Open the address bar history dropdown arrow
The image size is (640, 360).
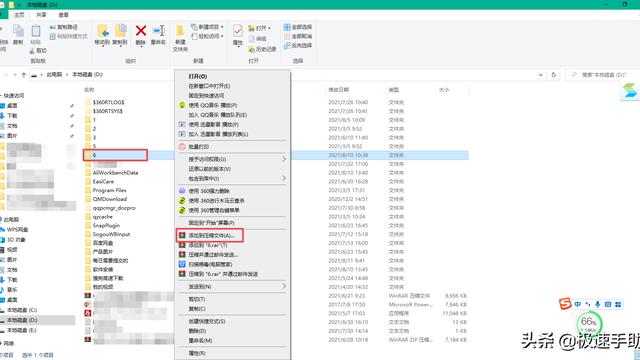click(540, 75)
